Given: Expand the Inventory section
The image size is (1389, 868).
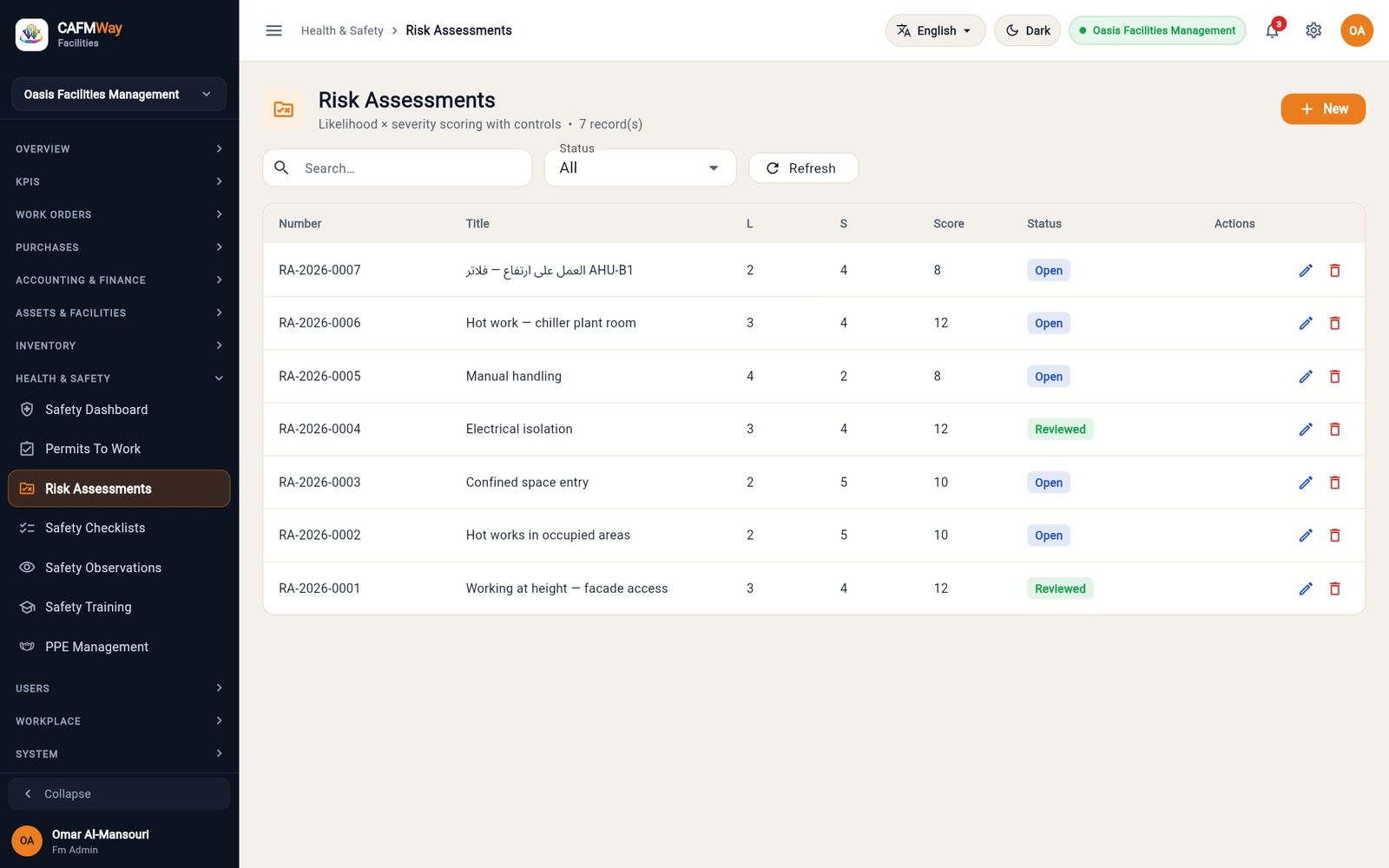Looking at the screenshot, I should (x=119, y=345).
